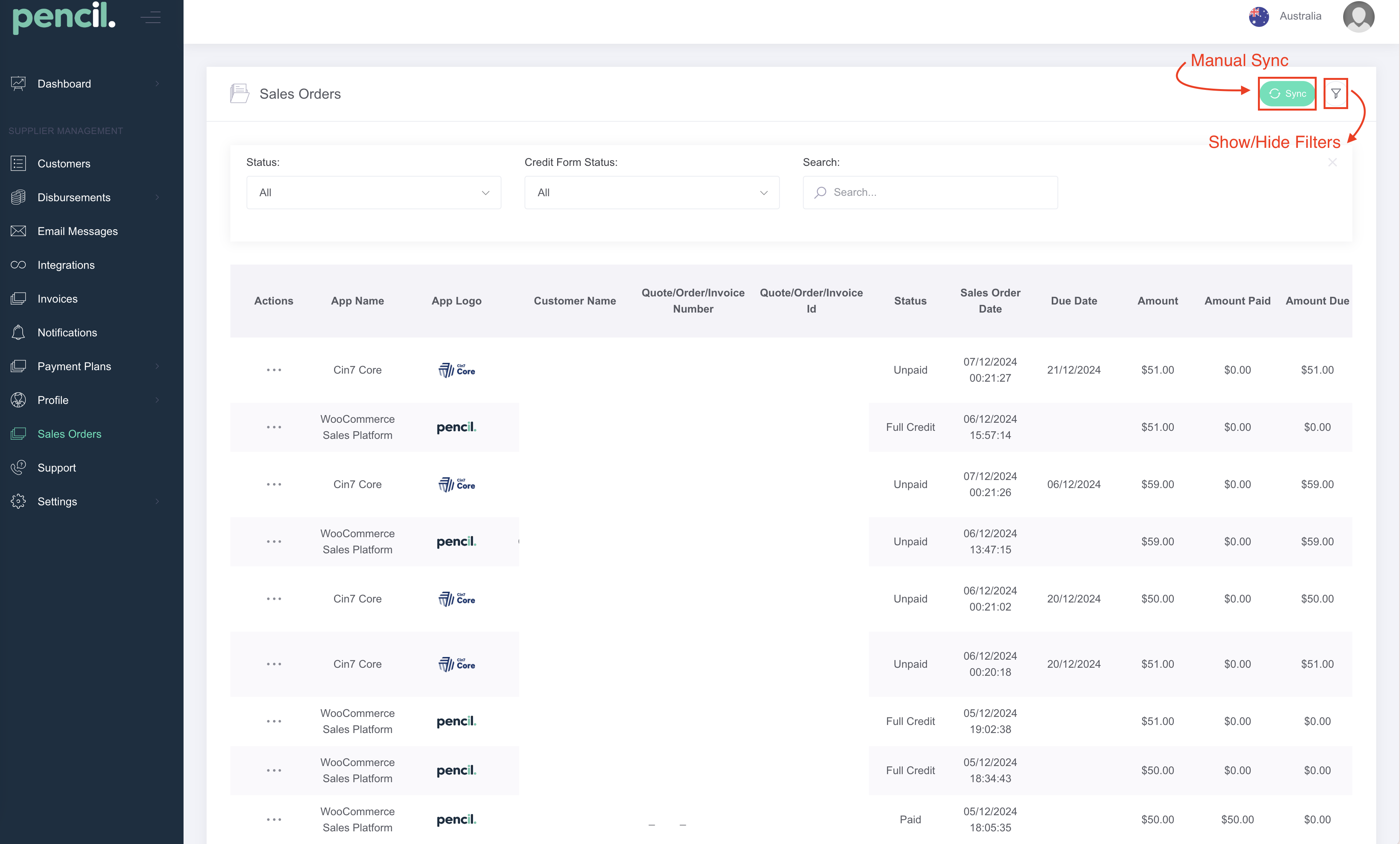1400x844 pixels.
Task: Click the Support phone icon
Action: [x=18, y=468]
